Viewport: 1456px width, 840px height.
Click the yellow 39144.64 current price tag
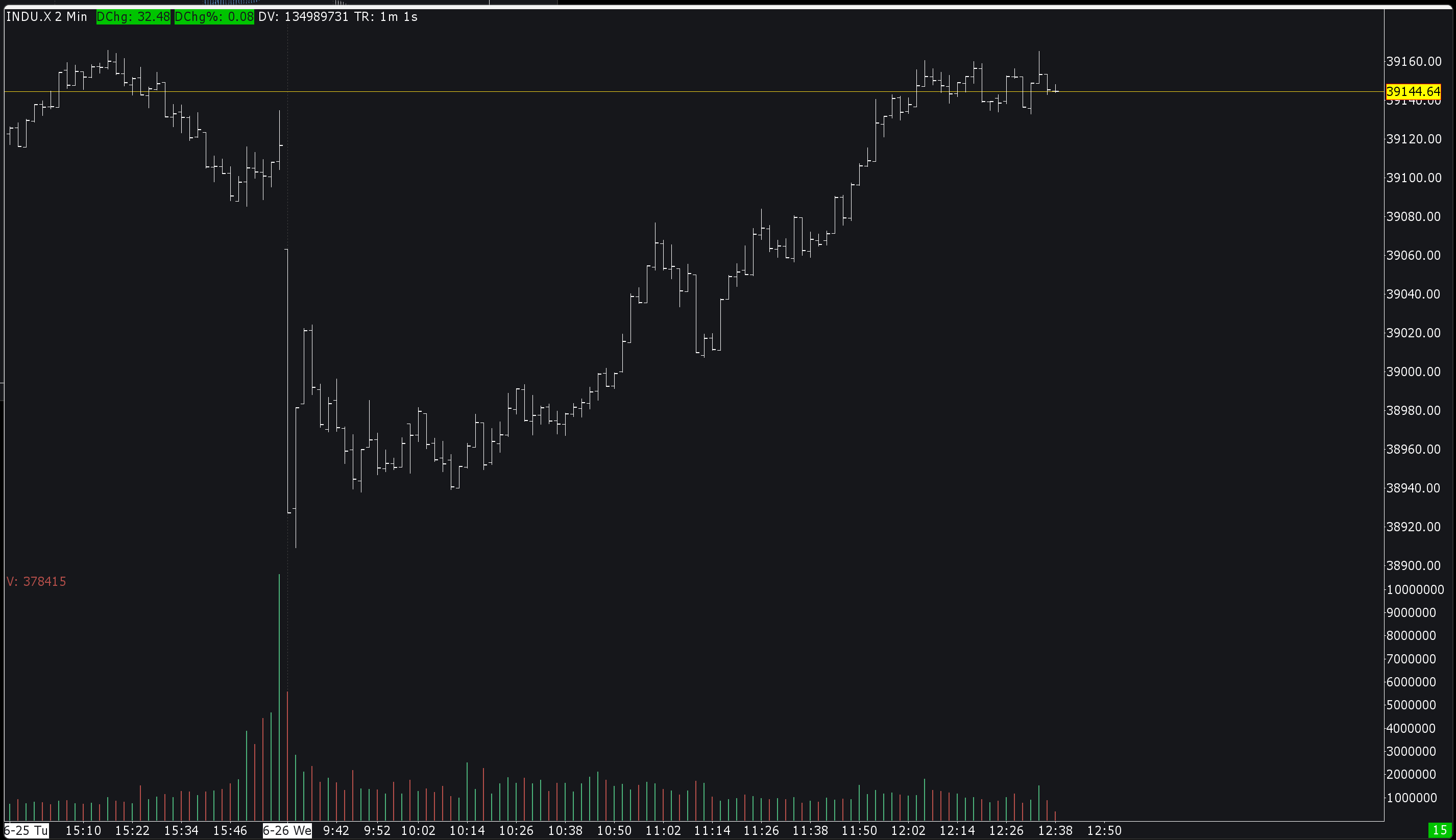(x=1413, y=91)
